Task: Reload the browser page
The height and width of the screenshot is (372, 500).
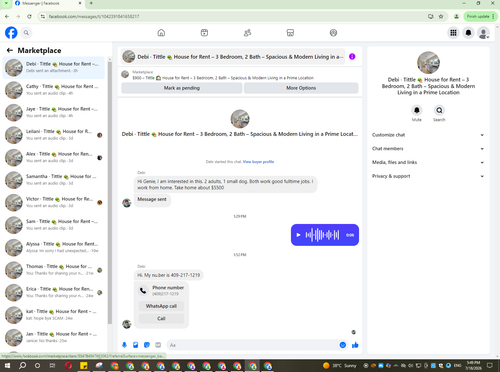Action: [29, 16]
